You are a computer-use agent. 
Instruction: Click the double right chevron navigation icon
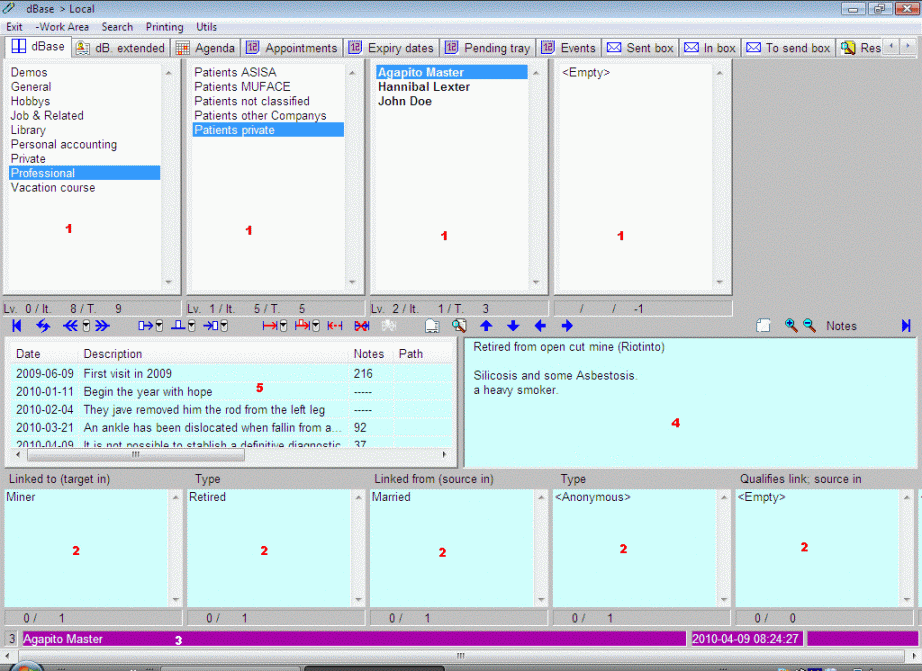coord(101,326)
